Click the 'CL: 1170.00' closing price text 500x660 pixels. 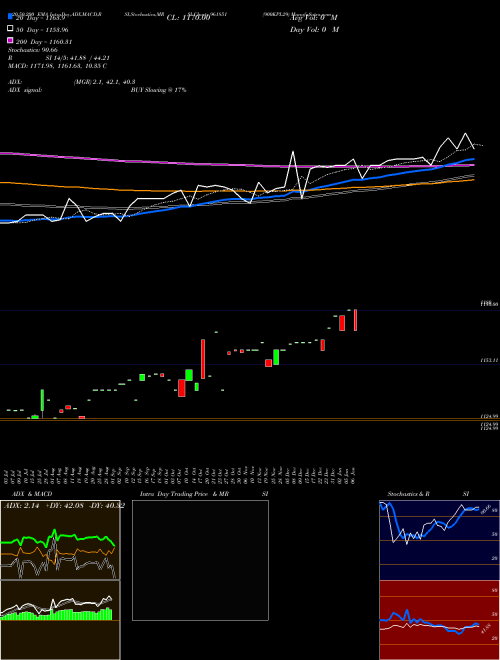[188, 18]
